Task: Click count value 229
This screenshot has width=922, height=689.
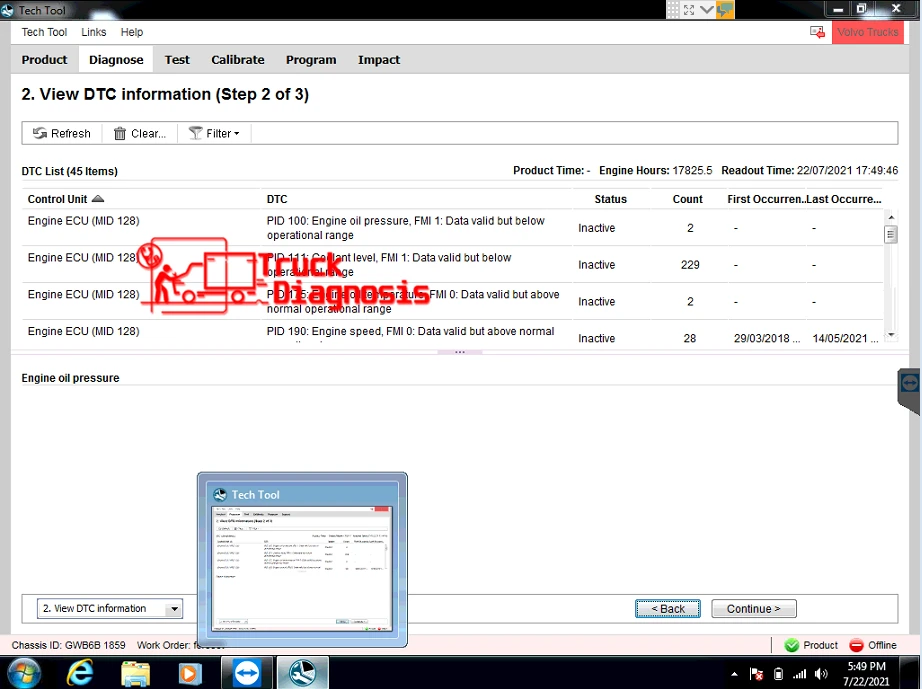Action: click(x=690, y=265)
